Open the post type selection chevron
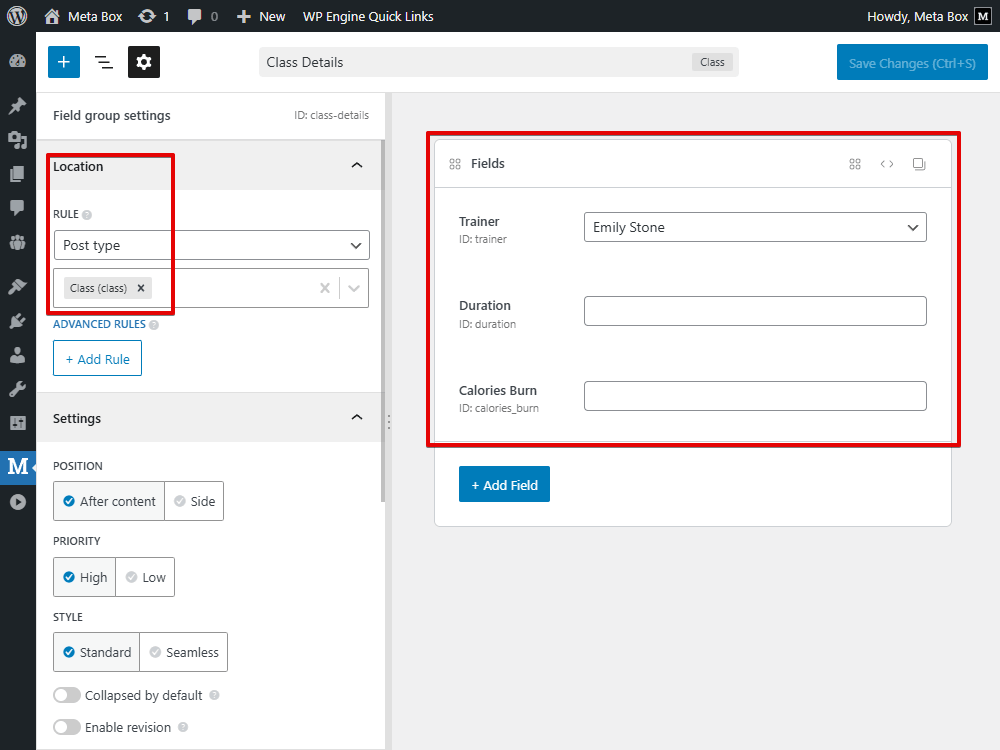1000x750 pixels. pos(354,288)
